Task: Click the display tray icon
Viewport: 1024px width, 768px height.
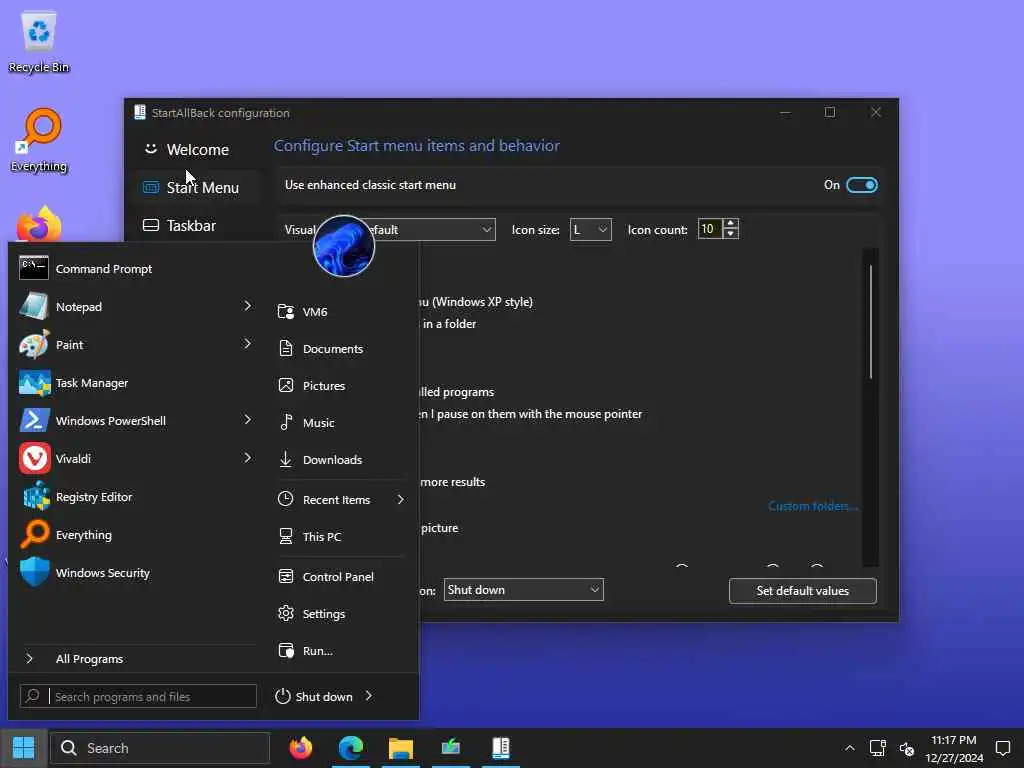Action: 877,748
